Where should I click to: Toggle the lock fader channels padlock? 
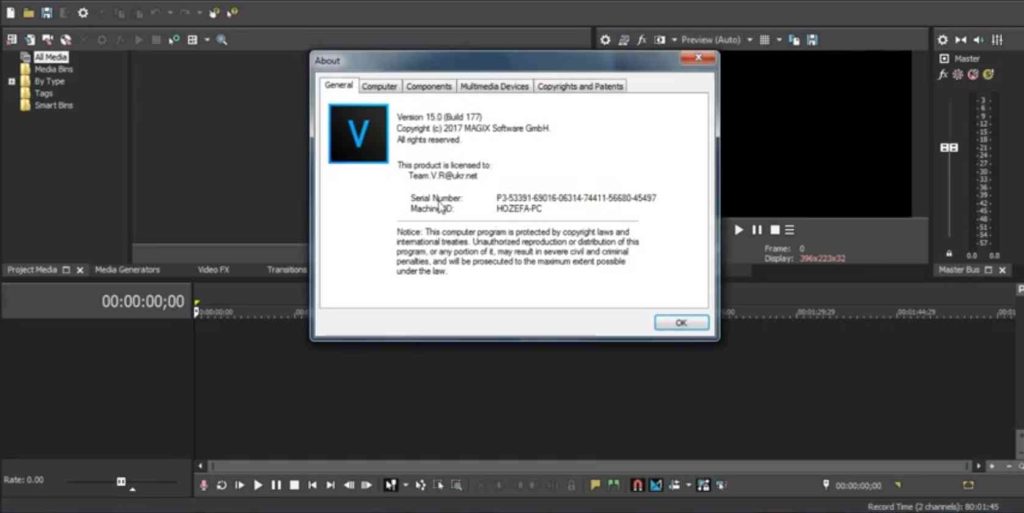tap(949, 253)
